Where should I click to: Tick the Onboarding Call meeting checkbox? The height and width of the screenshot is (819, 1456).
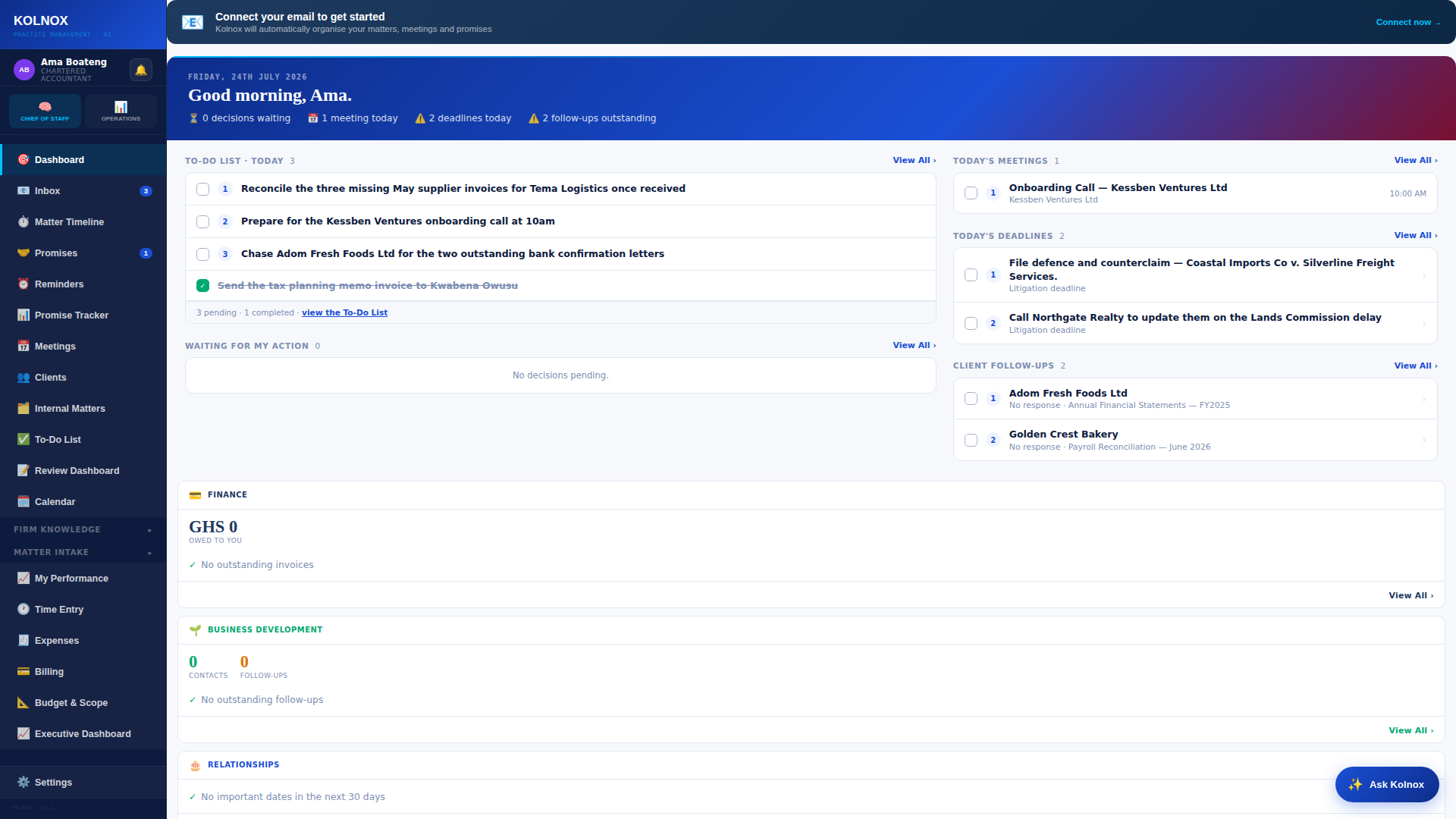pos(971,193)
